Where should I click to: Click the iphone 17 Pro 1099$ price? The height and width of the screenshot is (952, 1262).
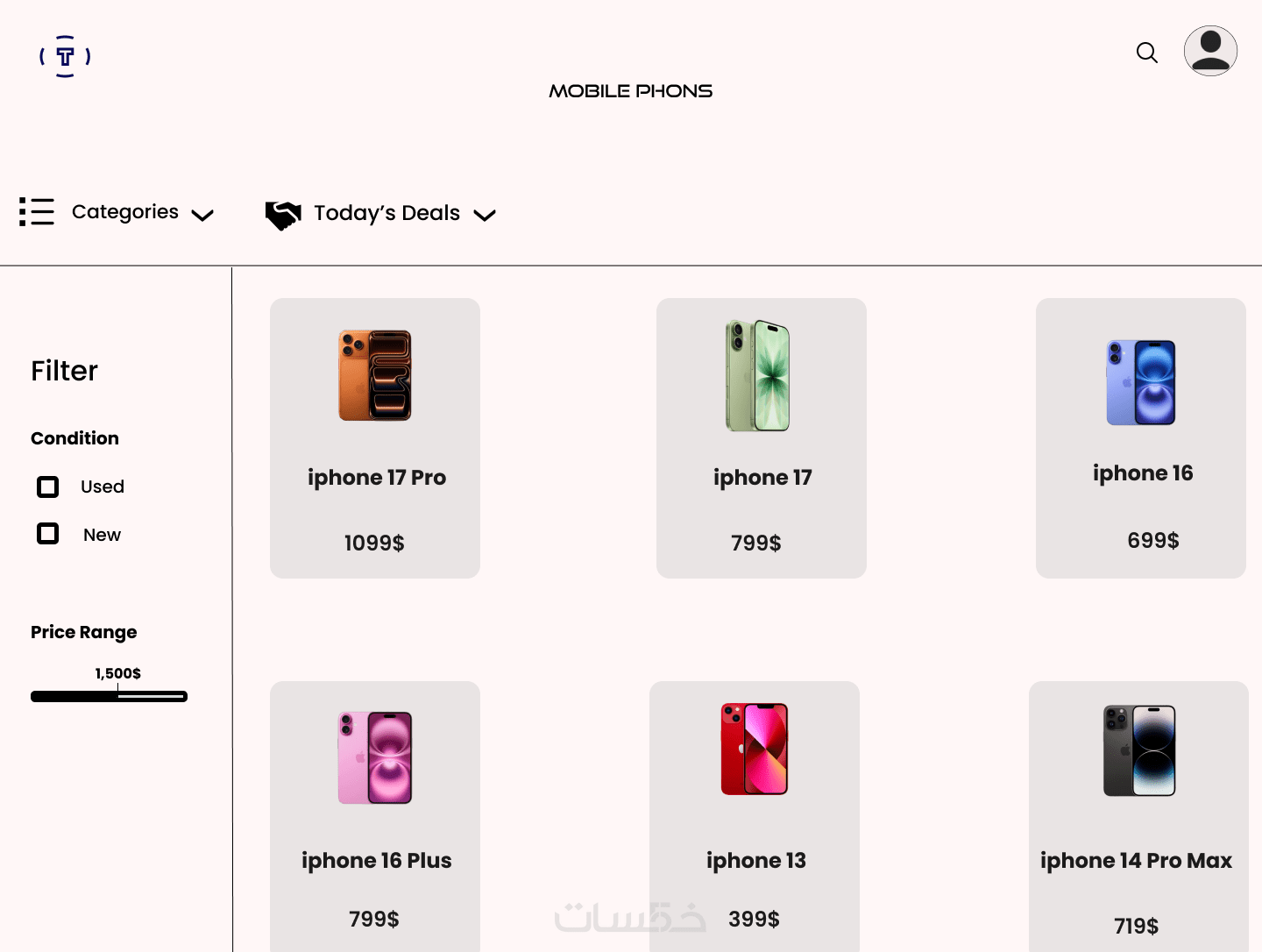point(374,543)
